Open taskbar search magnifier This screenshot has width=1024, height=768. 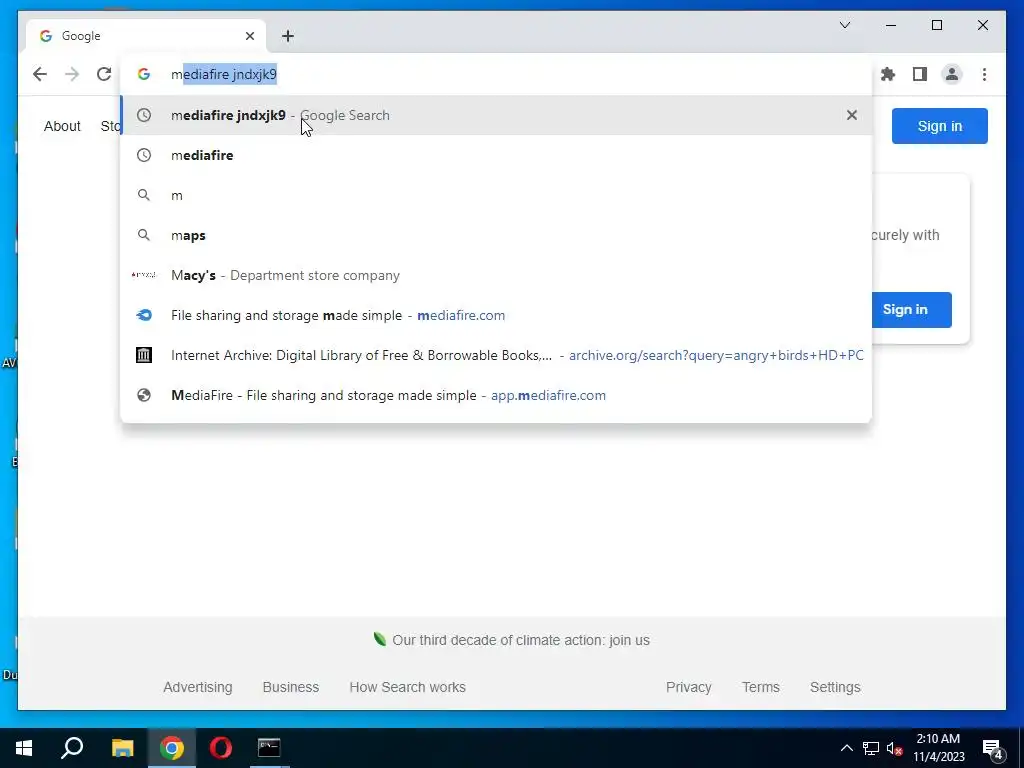(72, 748)
